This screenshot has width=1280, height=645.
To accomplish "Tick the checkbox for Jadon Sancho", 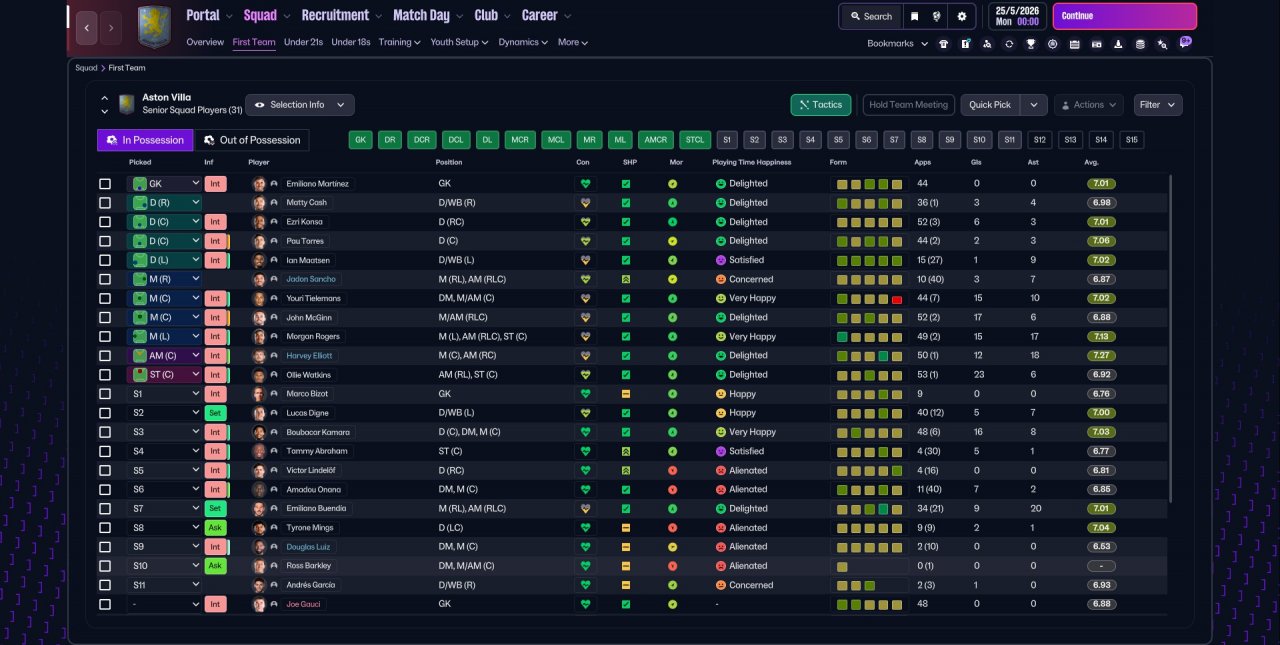I will coord(105,279).
